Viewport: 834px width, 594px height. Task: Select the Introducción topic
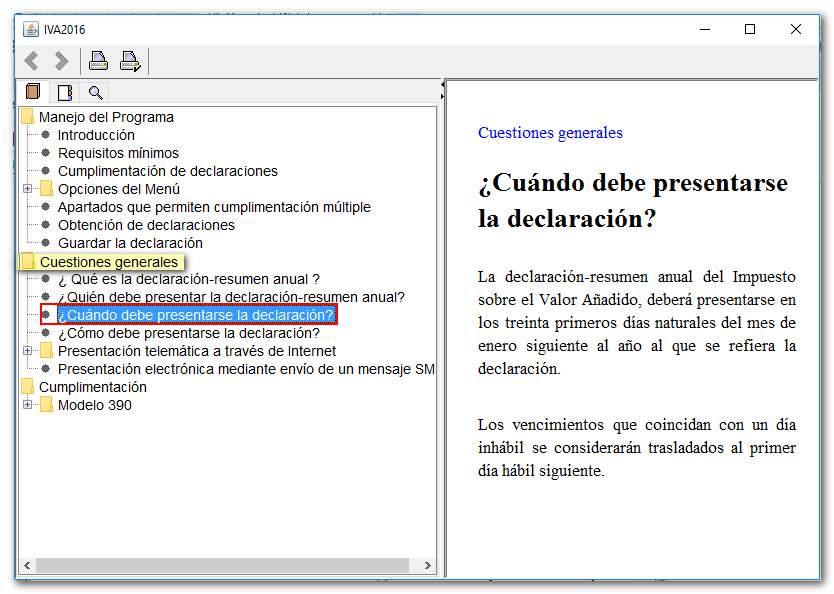[x=96, y=135]
